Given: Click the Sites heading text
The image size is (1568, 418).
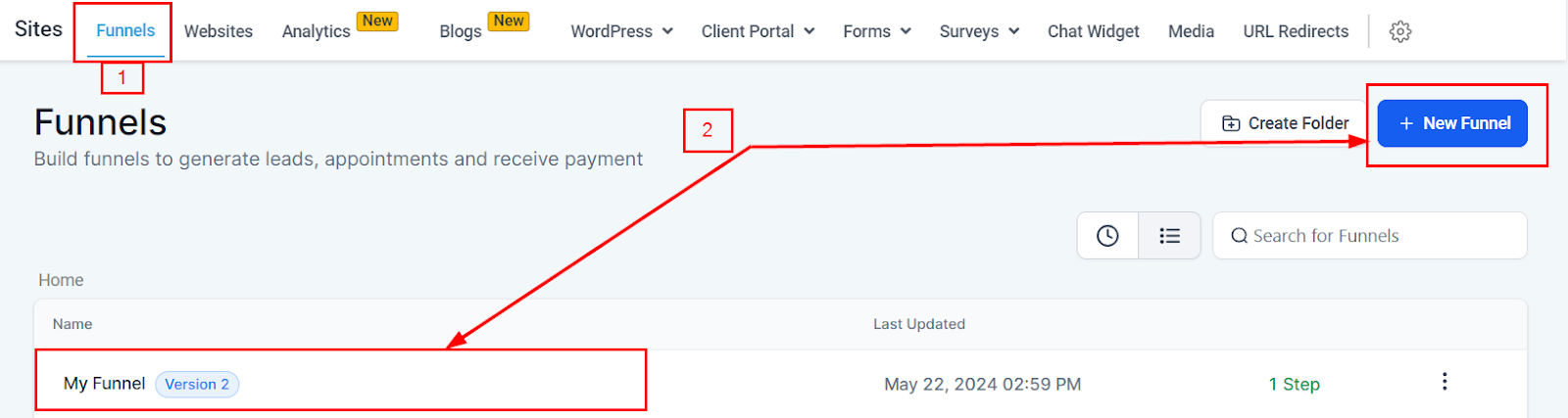Looking at the screenshot, I should [x=38, y=29].
